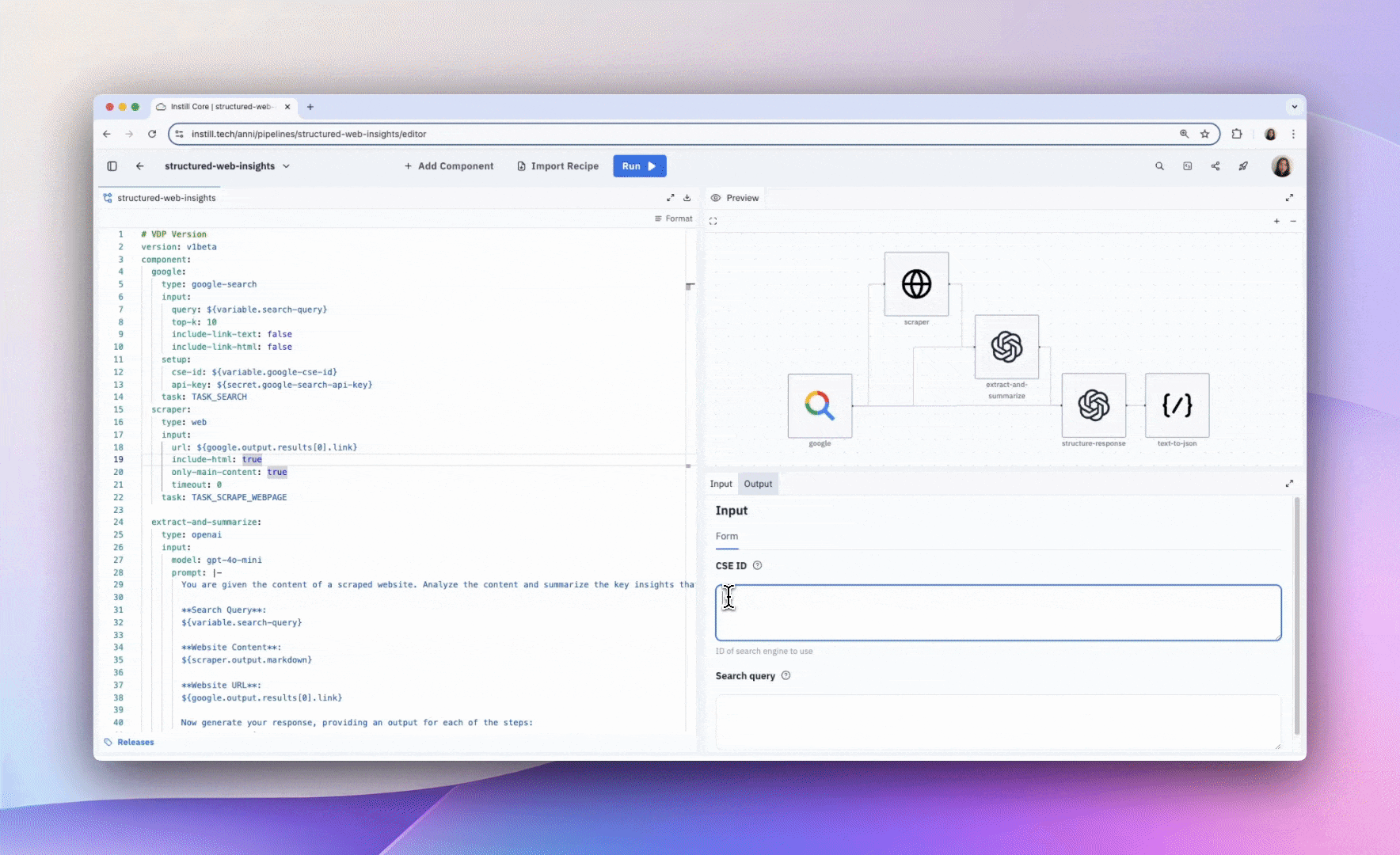1400x855 pixels.
Task: Reload the page with the refresh icon
Action: click(x=152, y=134)
